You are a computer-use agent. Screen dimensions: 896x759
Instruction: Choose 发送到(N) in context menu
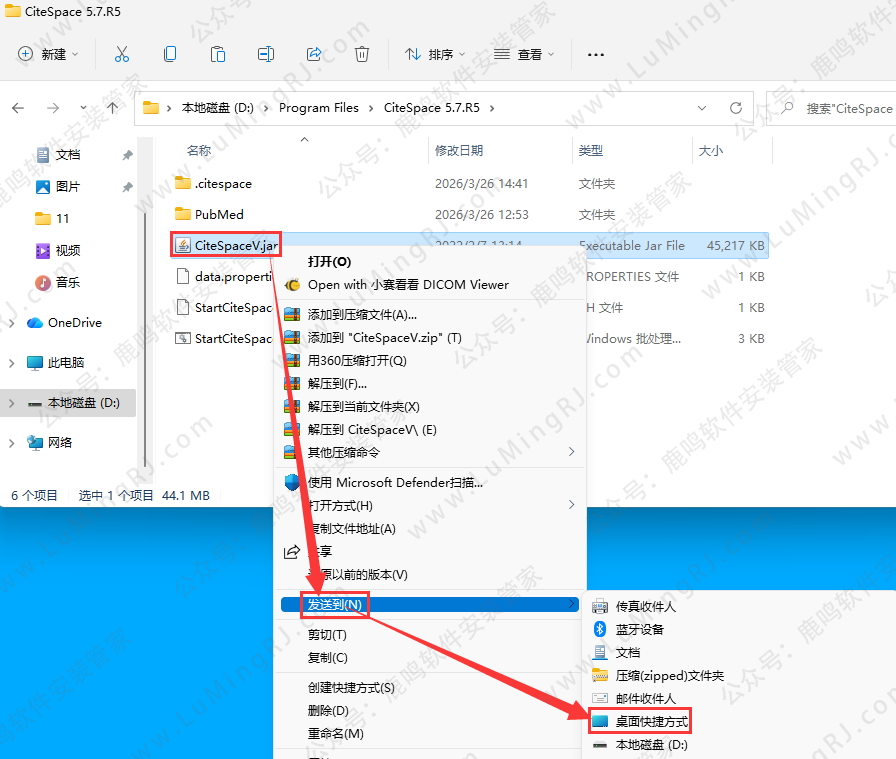pos(430,604)
